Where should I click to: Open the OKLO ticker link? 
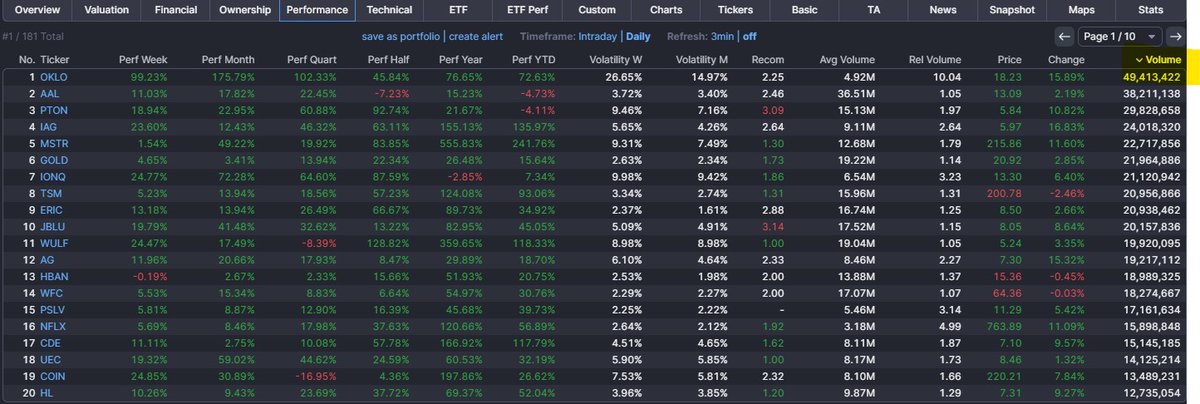pos(55,76)
